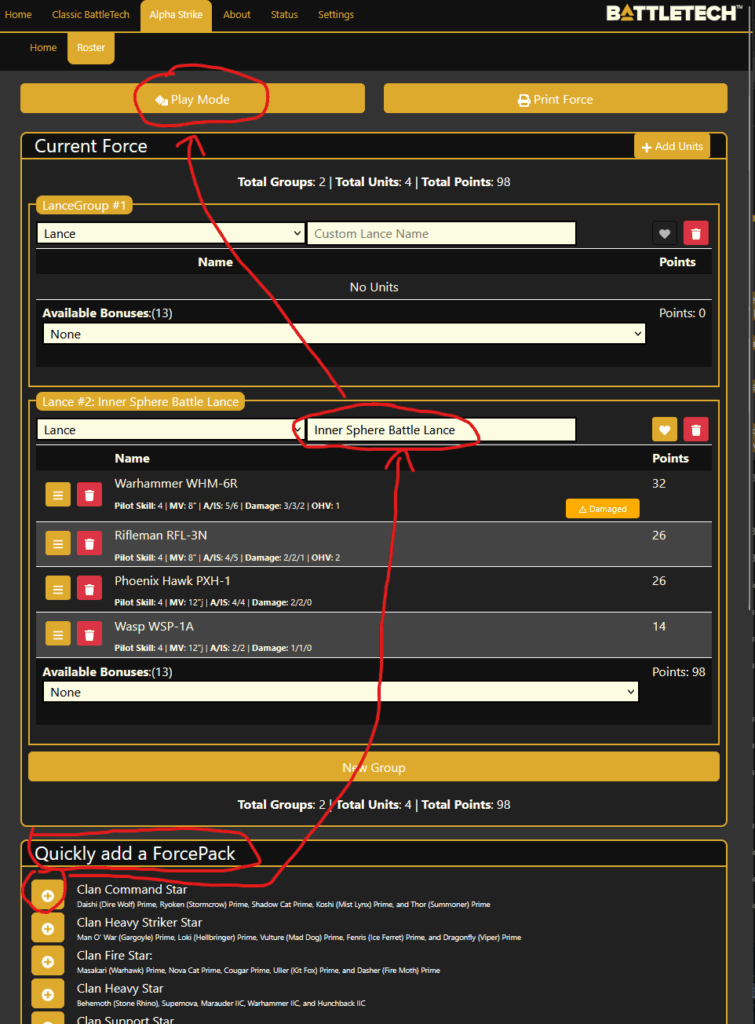755x1024 pixels.
Task: Open Lance type dropdown in LanceGroup #1
Action: (x=170, y=233)
